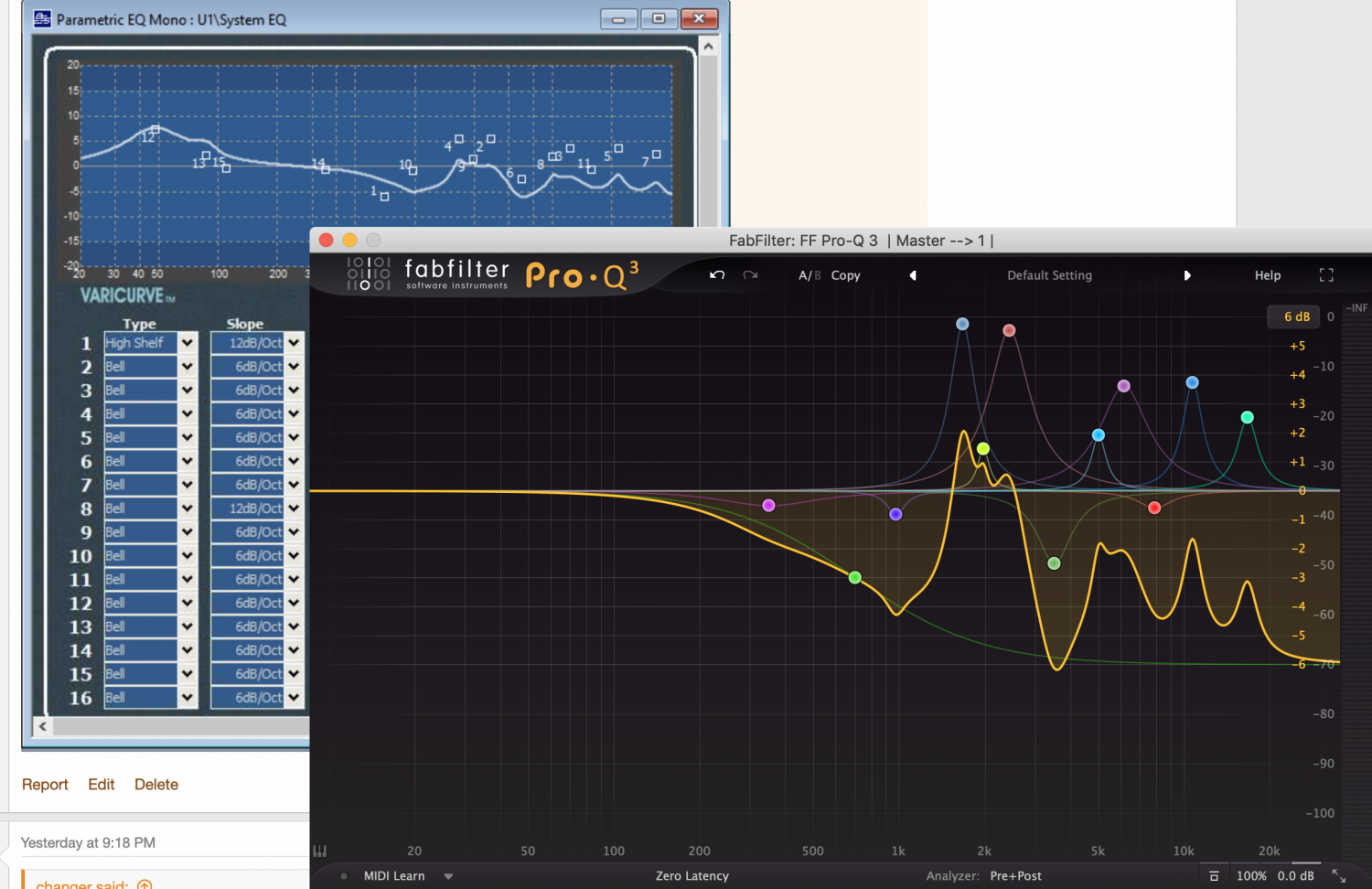Viewport: 1372px width, 889px height.
Task: Select the blue EQ band node near 10k
Action: click(x=1192, y=382)
